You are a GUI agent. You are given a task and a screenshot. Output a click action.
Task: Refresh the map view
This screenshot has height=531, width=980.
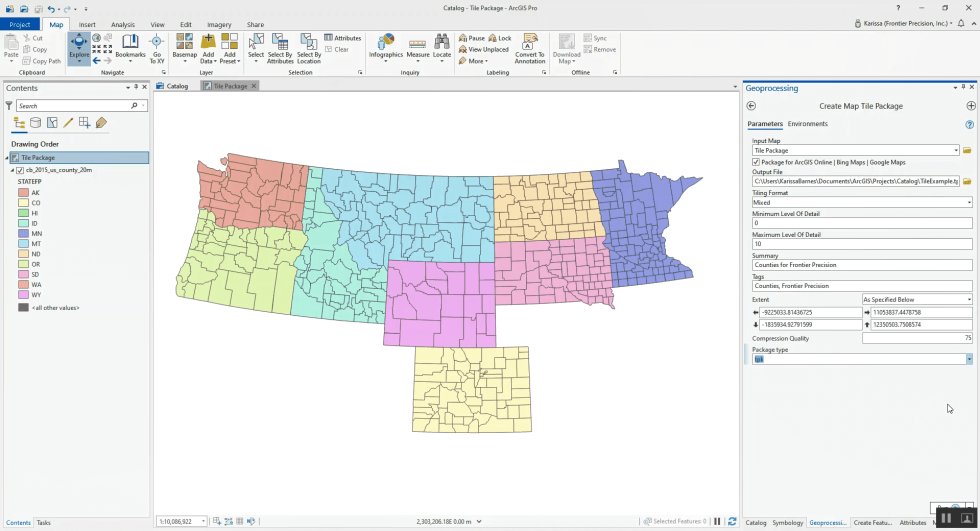732,521
